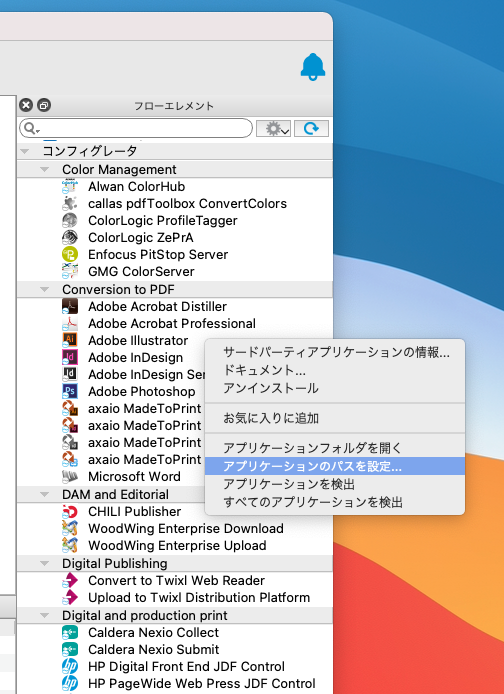The width and height of the screenshot is (504, 694).
Task: Select the Microsoft Word icon
Action: tap(70, 477)
